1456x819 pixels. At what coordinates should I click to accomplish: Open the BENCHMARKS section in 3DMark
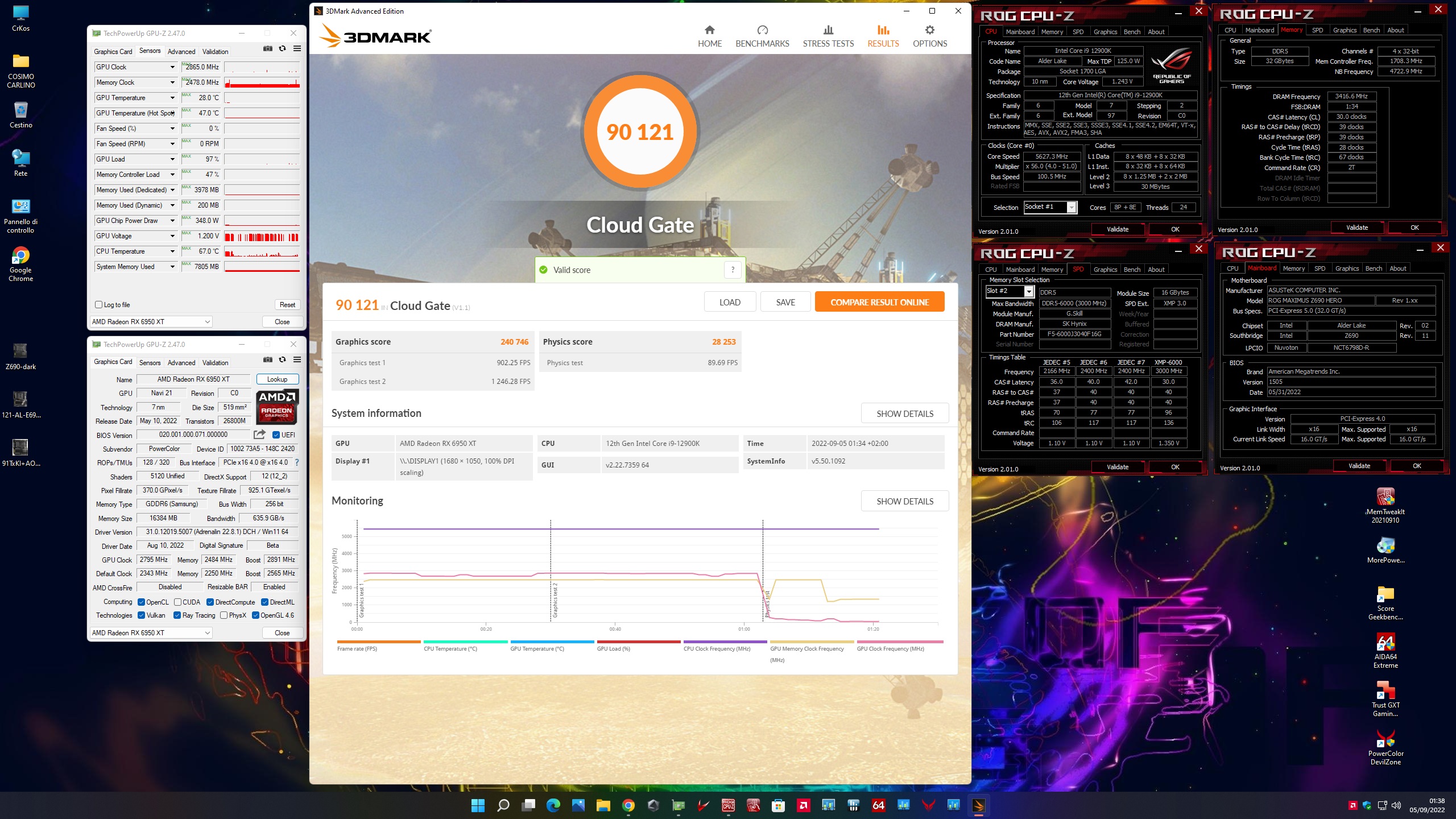pos(762,36)
